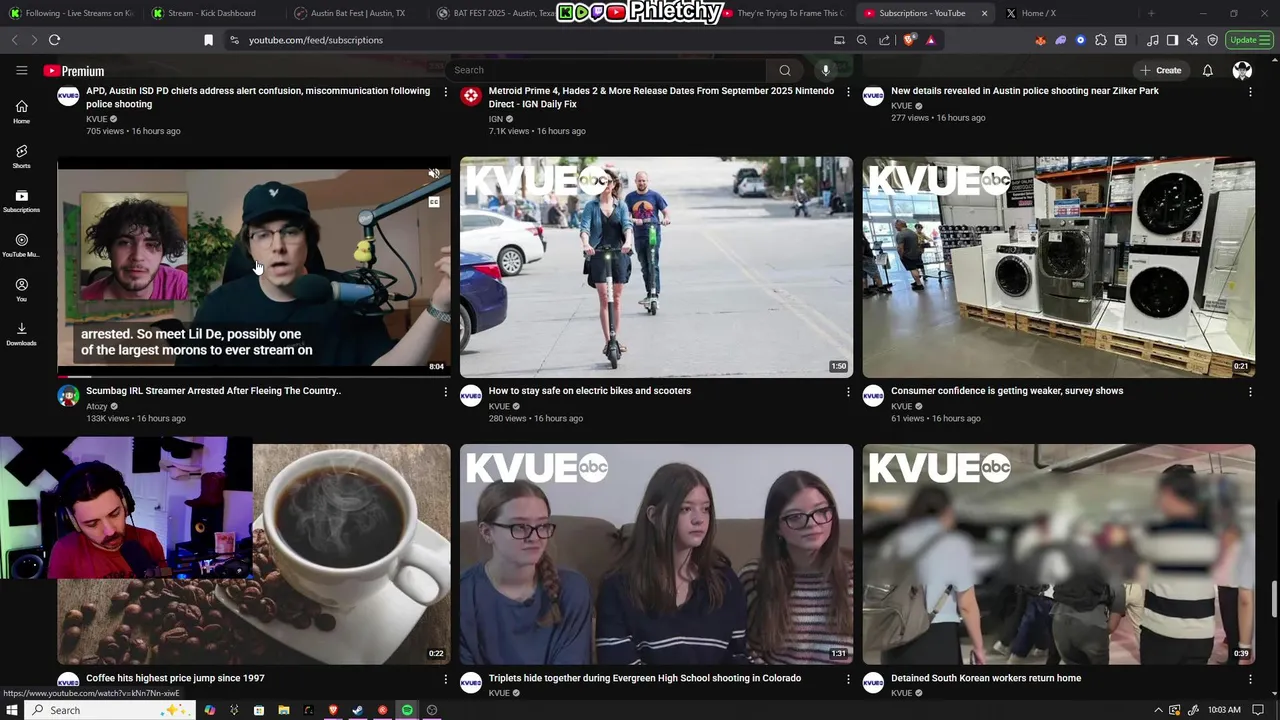This screenshot has height=720, width=1280.
Task: Open Brave Rewards triangle icon
Action: [x=931, y=40]
